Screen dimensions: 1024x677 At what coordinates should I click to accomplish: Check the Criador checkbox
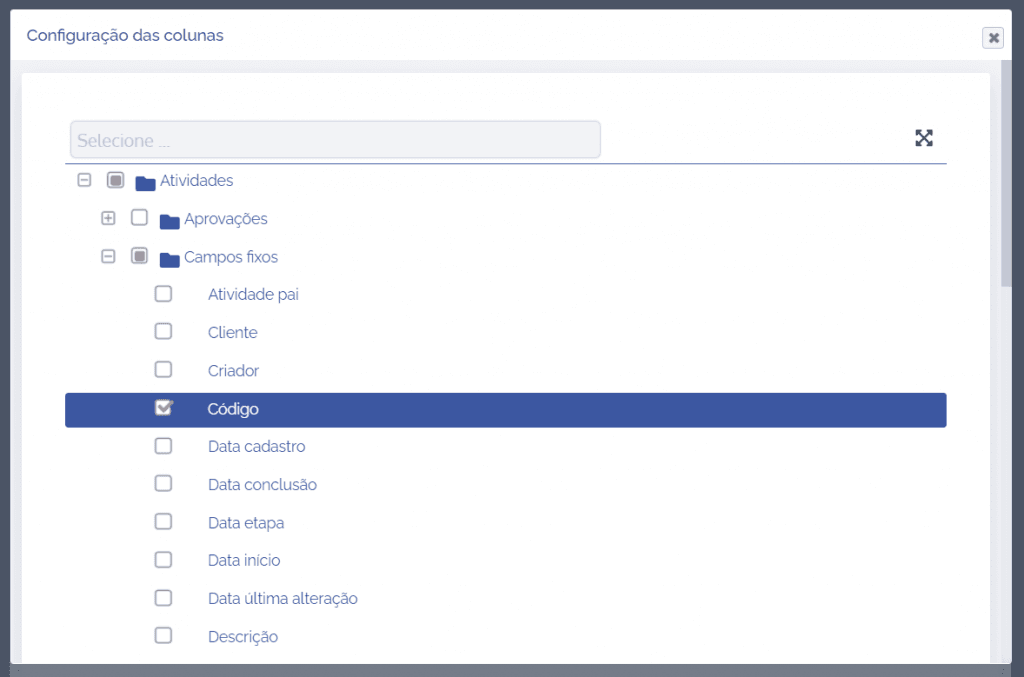pos(163,370)
